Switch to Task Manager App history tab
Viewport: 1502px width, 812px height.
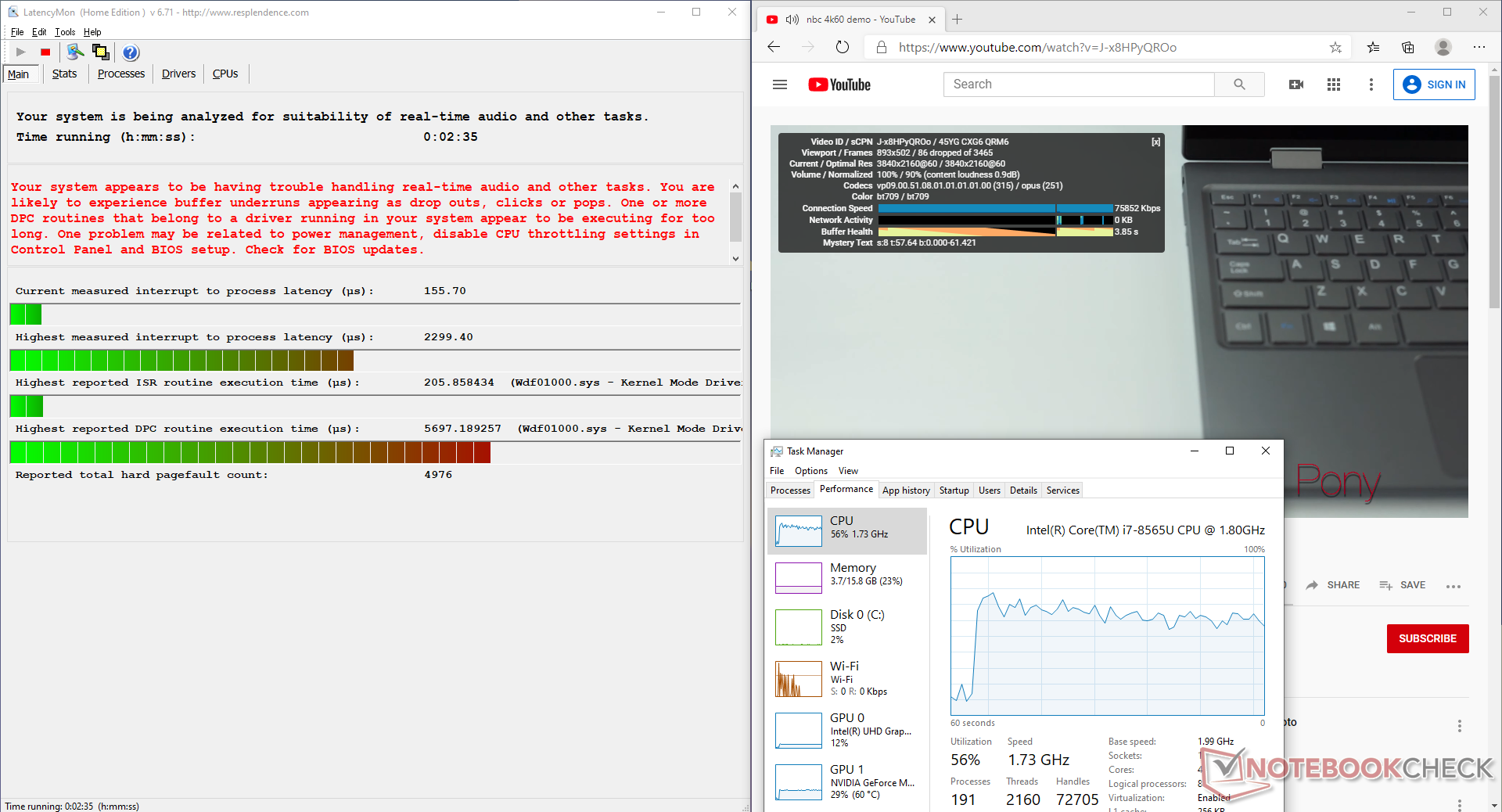(906, 490)
